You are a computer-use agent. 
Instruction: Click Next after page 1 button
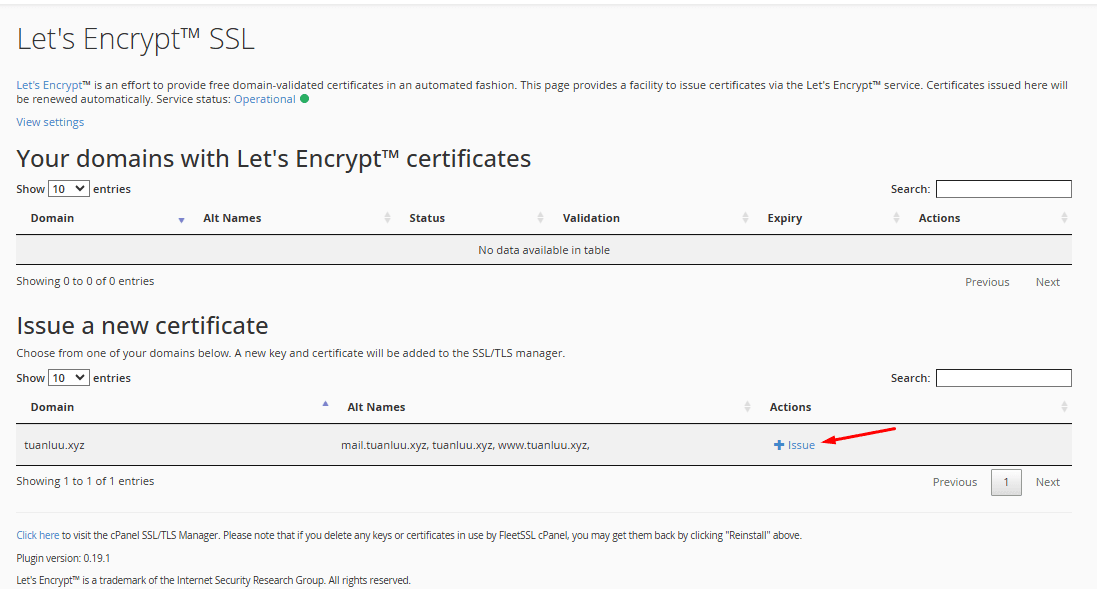coord(1047,482)
